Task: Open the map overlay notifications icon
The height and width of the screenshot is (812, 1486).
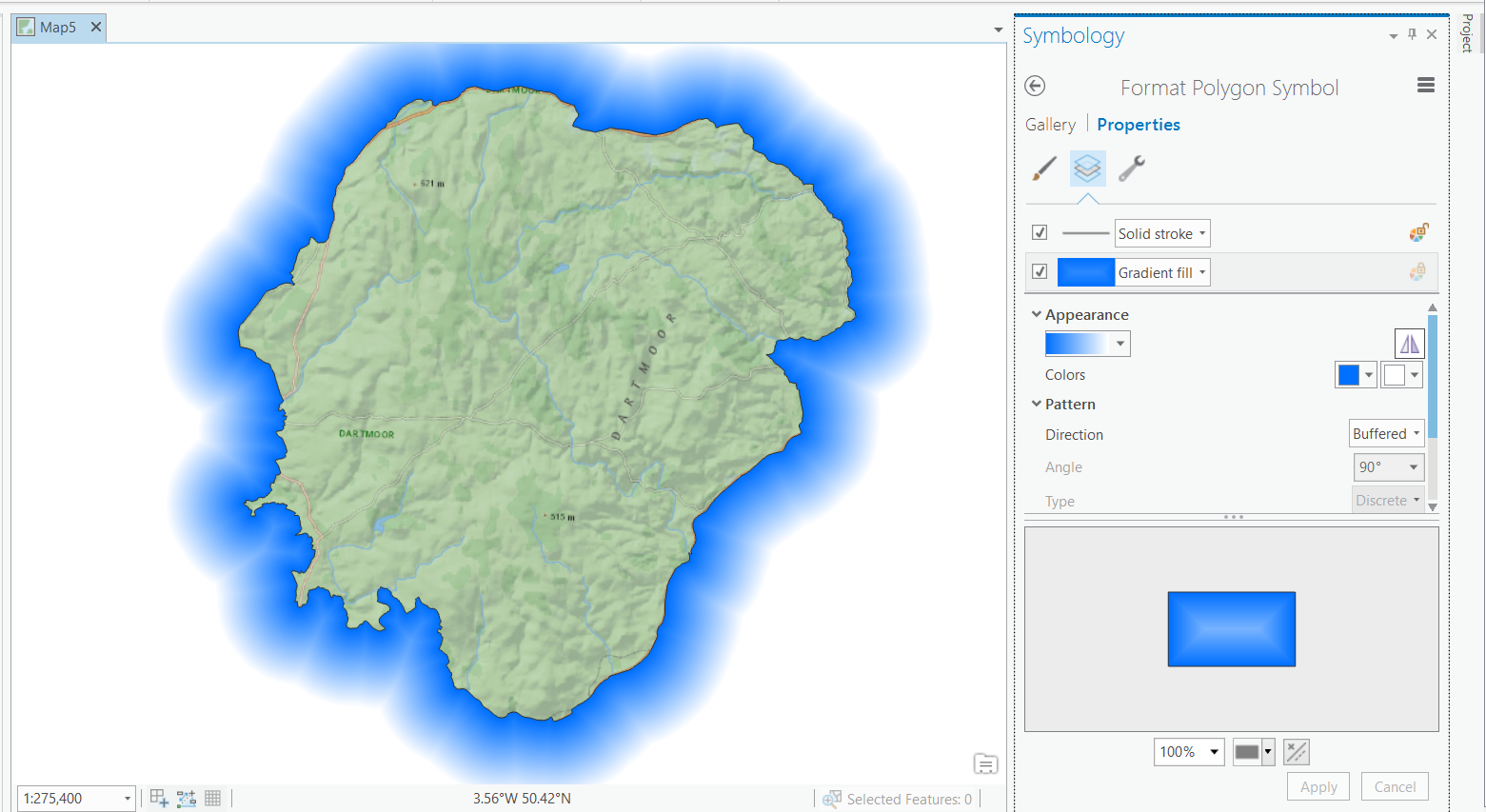Action: 985,763
